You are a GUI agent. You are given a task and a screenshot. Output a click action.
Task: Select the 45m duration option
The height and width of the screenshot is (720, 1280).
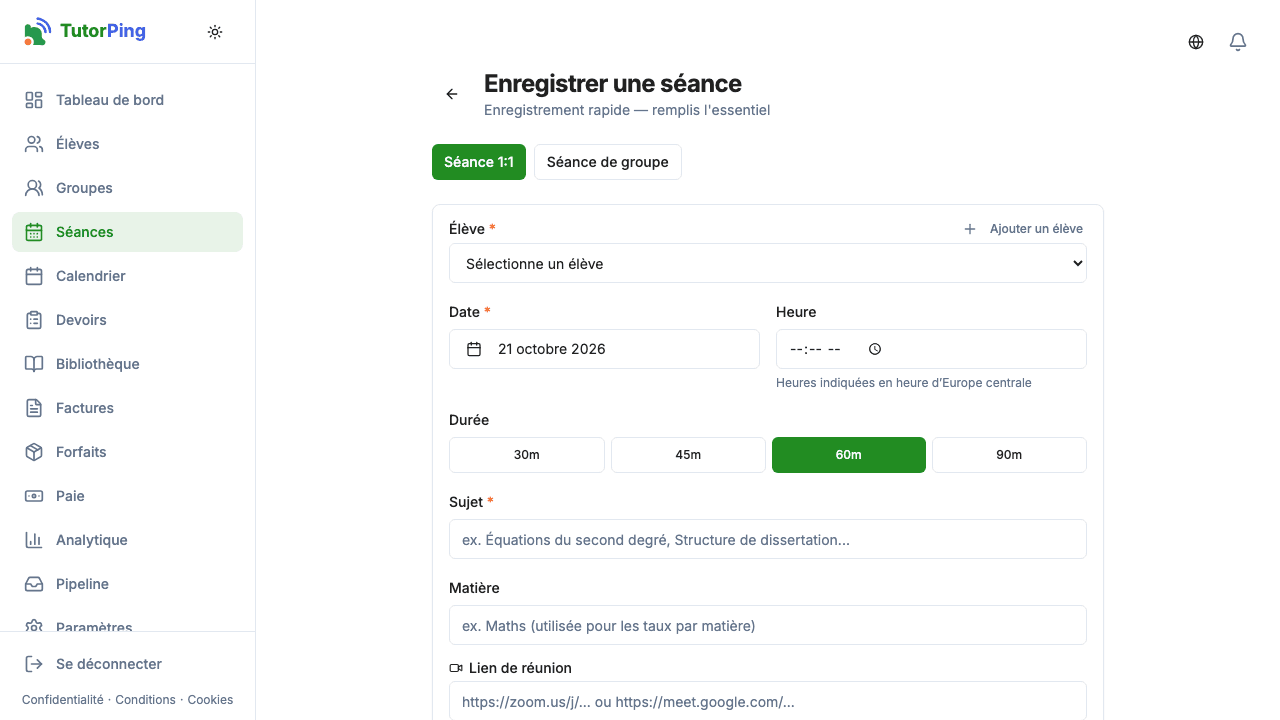point(688,455)
